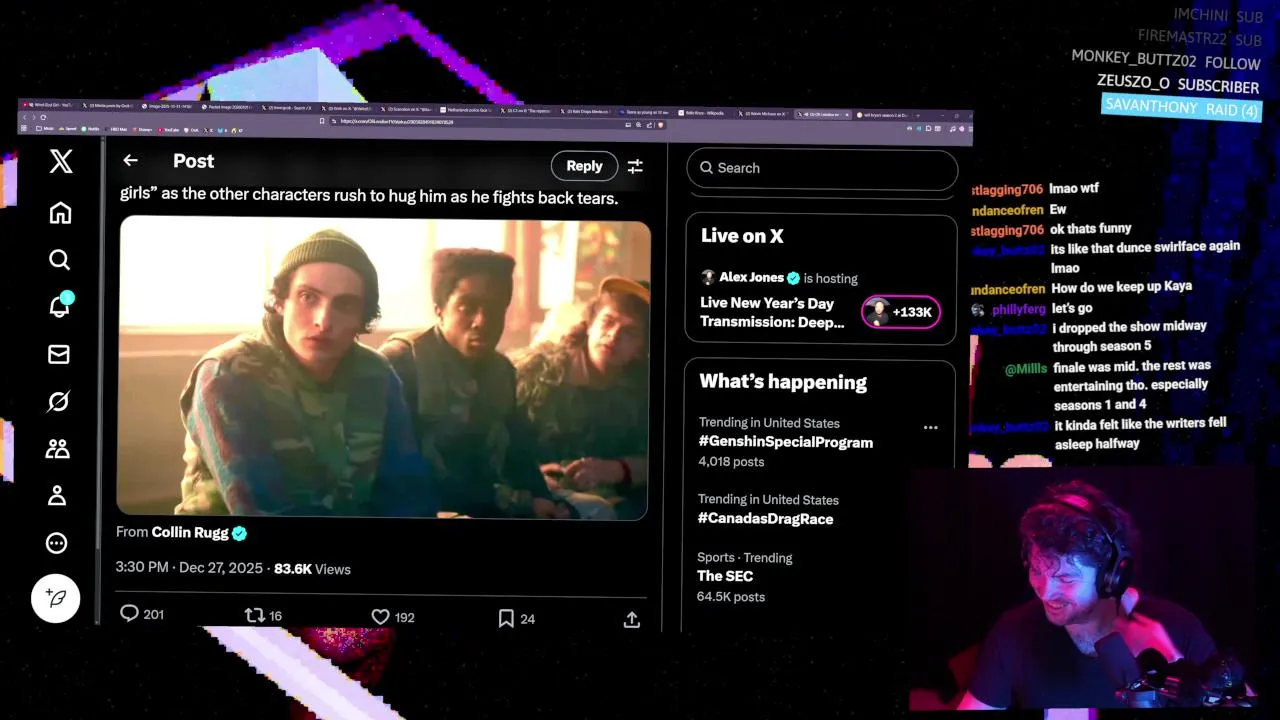Go back with the arrow beside Post
1280x720 pixels.
click(x=130, y=161)
